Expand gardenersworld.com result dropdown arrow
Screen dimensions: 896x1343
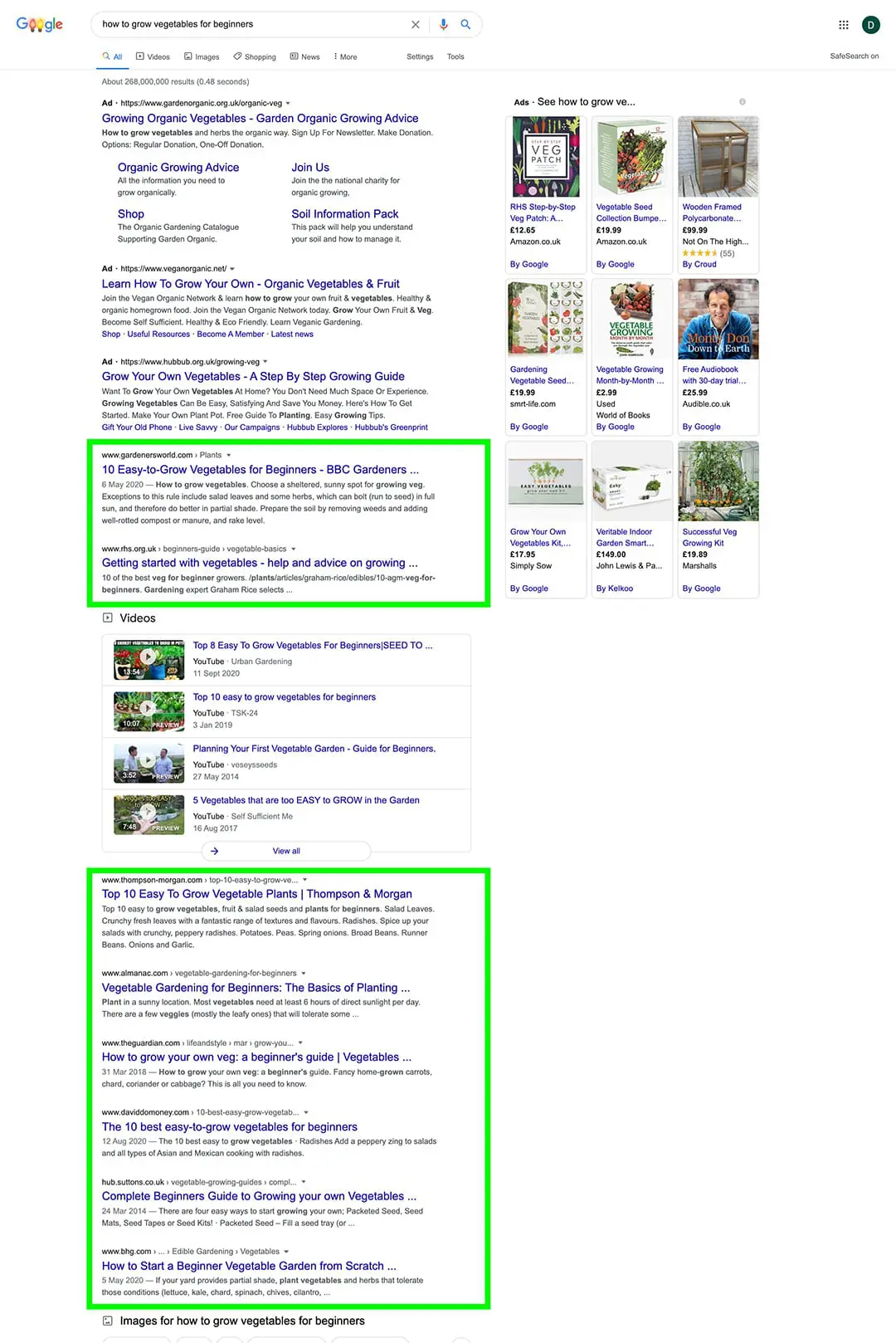[229, 455]
